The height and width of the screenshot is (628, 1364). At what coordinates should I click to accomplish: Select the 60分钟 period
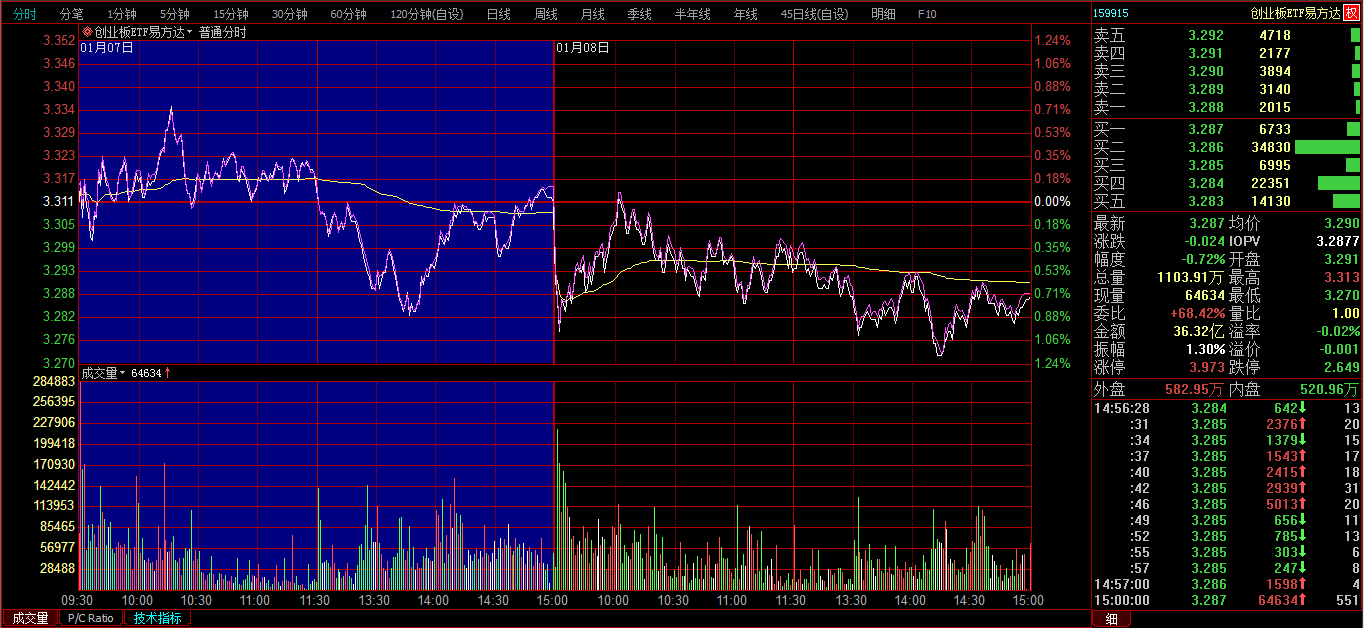349,14
